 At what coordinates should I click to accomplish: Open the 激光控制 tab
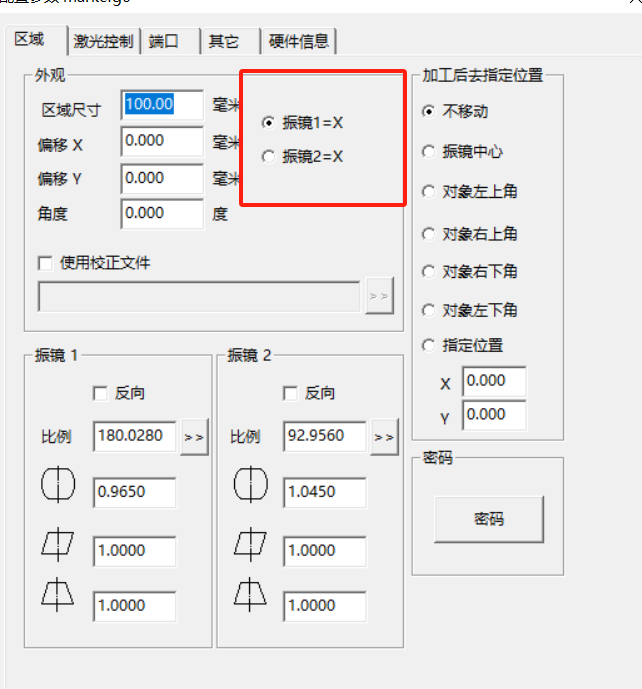coord(104,41)
